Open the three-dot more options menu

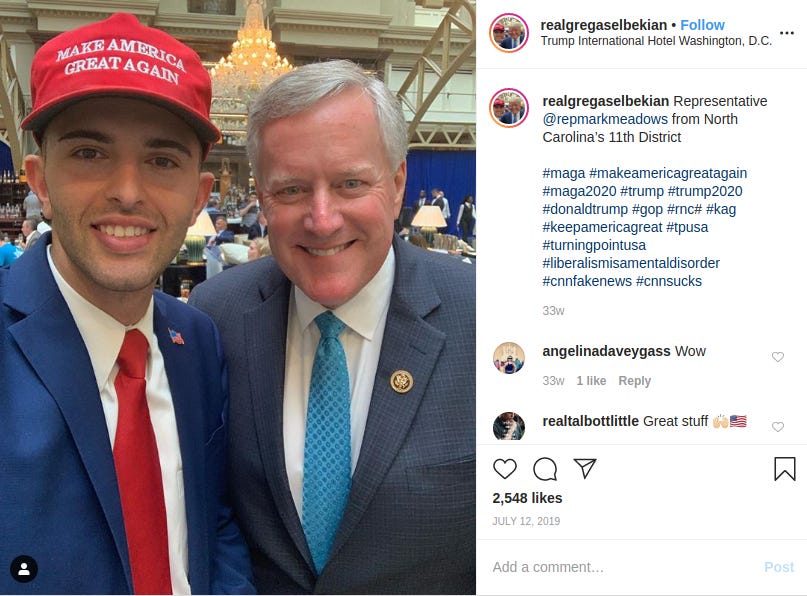786,33
